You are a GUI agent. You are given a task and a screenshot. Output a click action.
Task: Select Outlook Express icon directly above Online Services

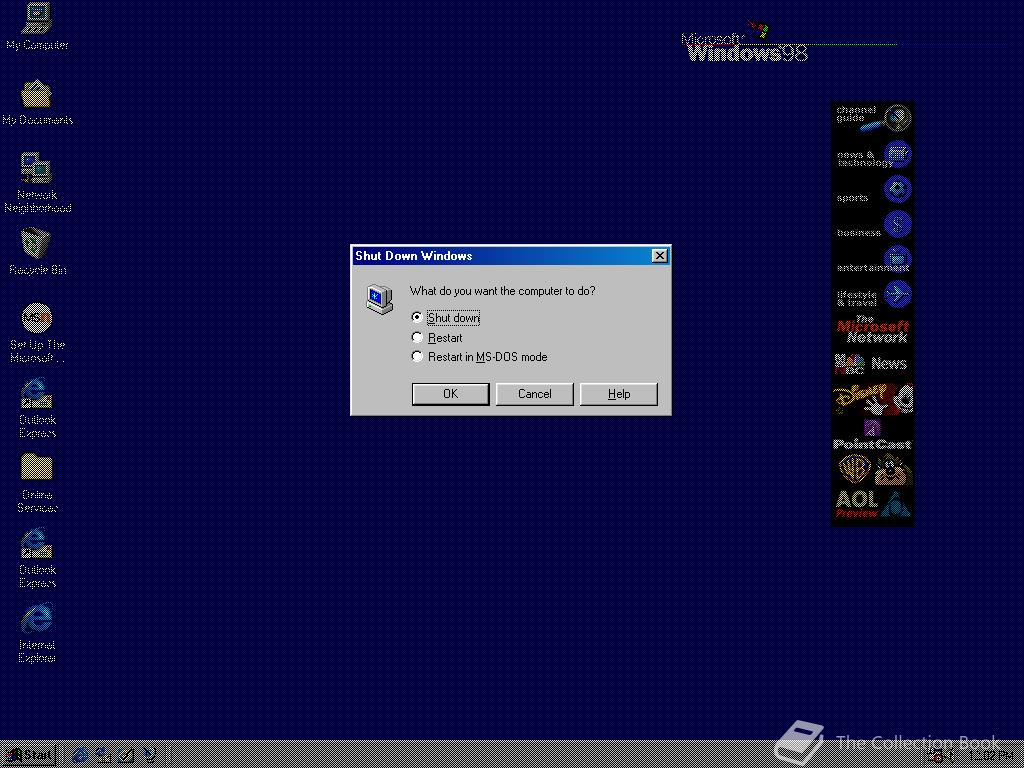point(37,408)
